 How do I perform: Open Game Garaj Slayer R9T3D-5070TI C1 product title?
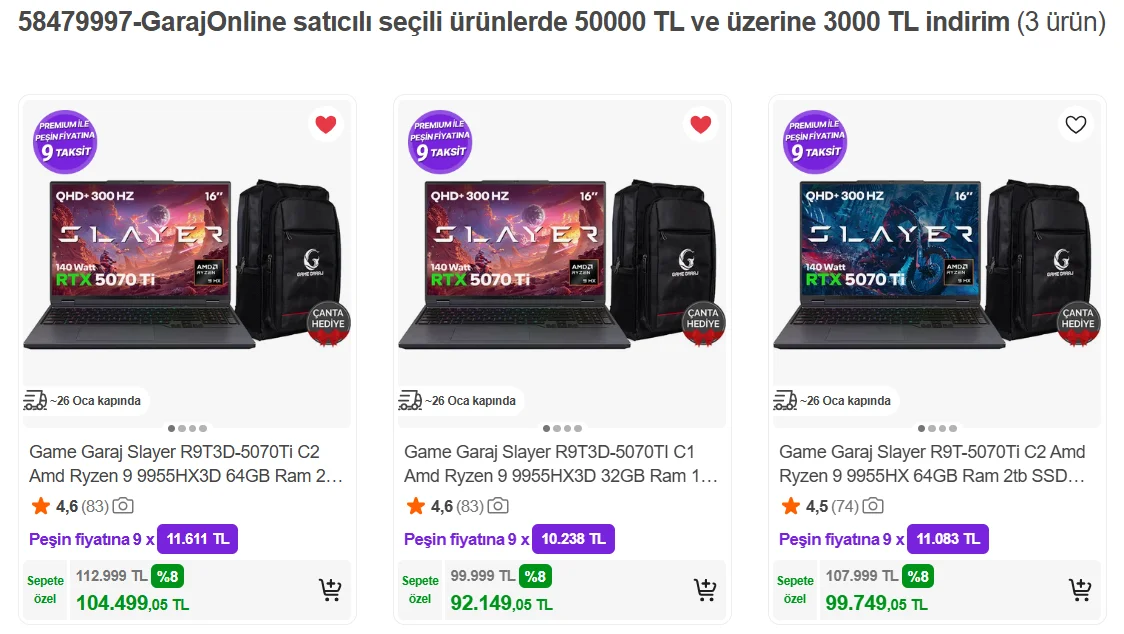coord(561,464)
